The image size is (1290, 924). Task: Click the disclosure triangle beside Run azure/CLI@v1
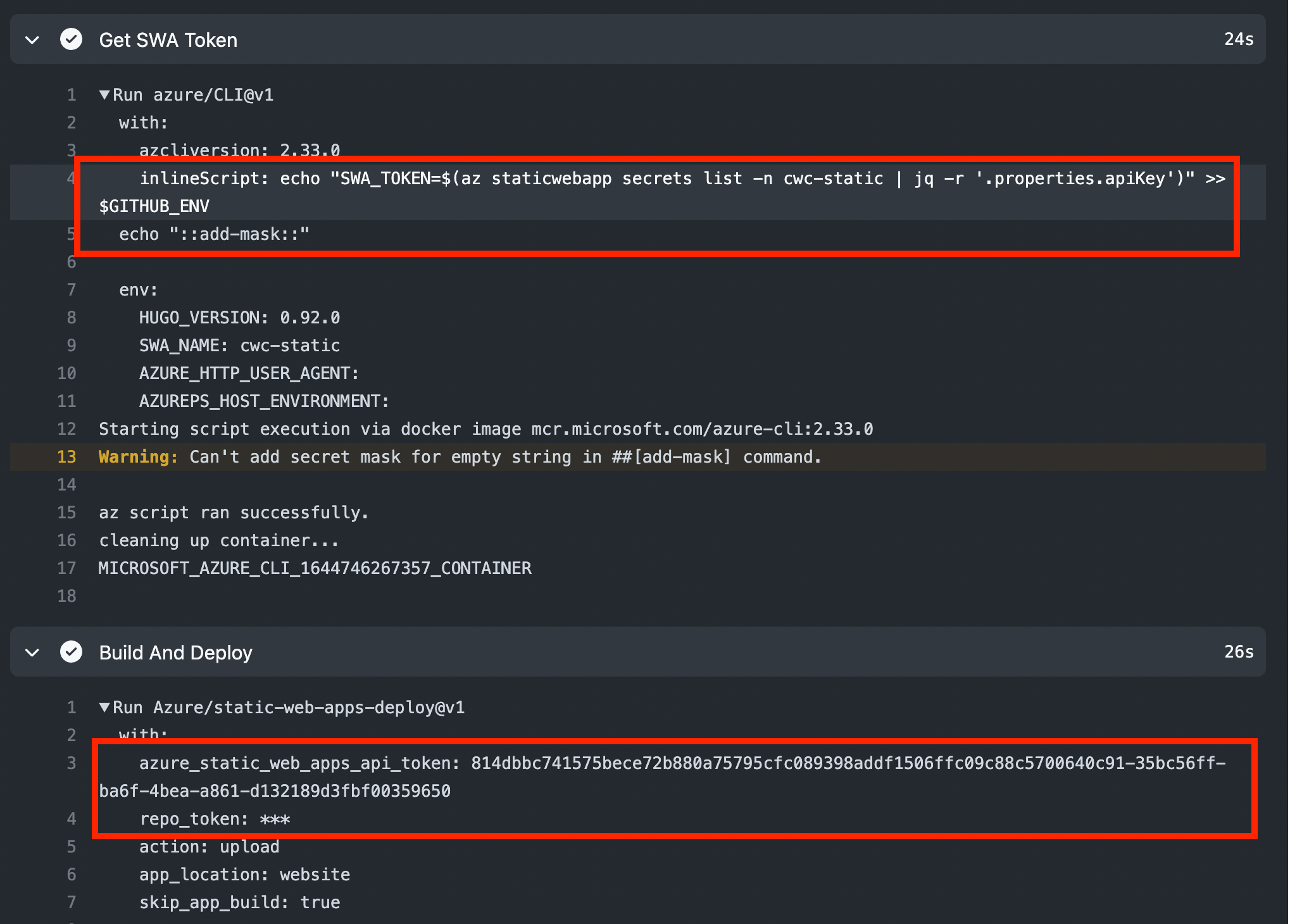pyautogui.click(x=104, y=94)
